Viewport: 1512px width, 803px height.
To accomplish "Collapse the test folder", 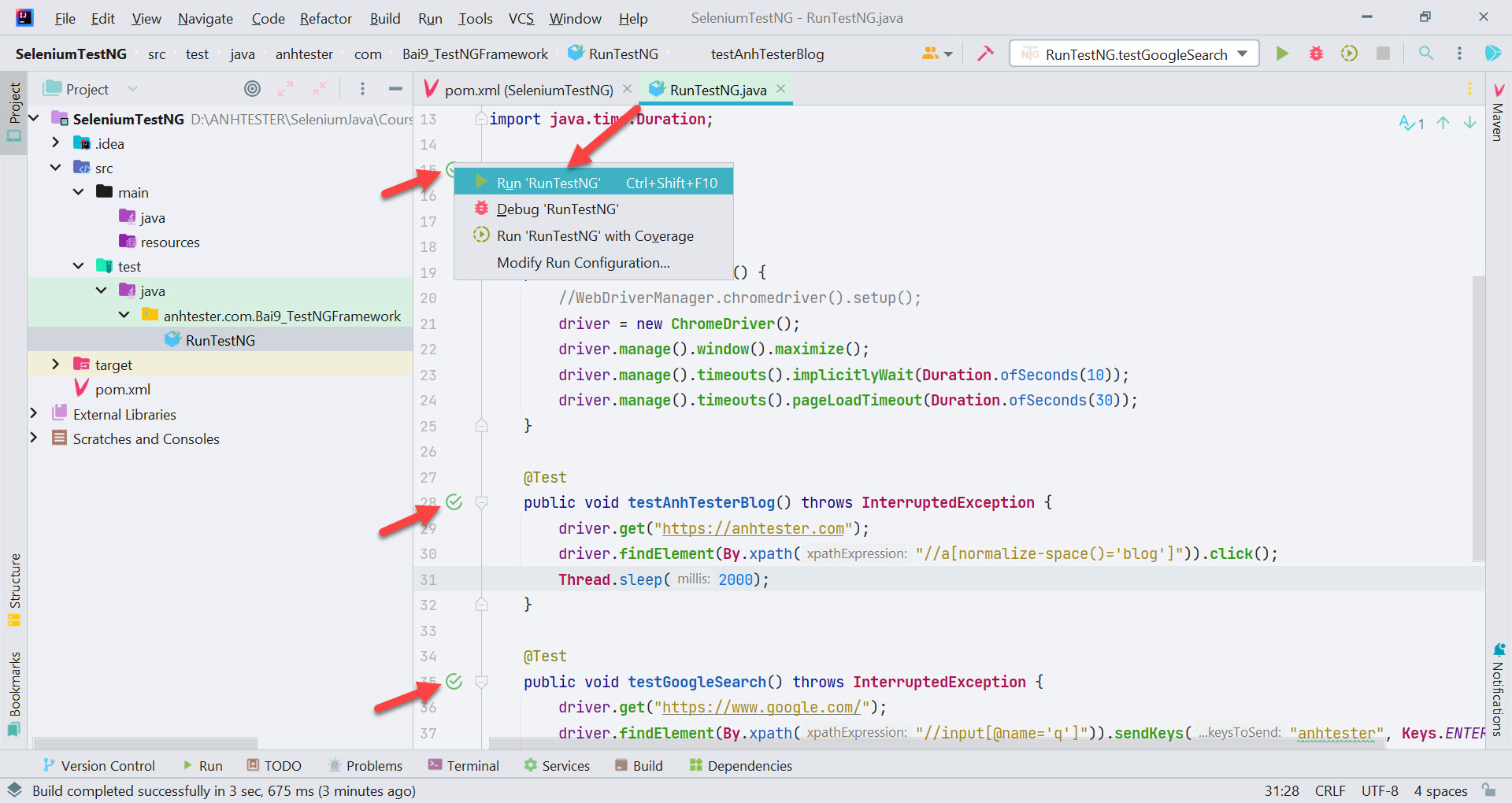I will [x=78, y=266].
